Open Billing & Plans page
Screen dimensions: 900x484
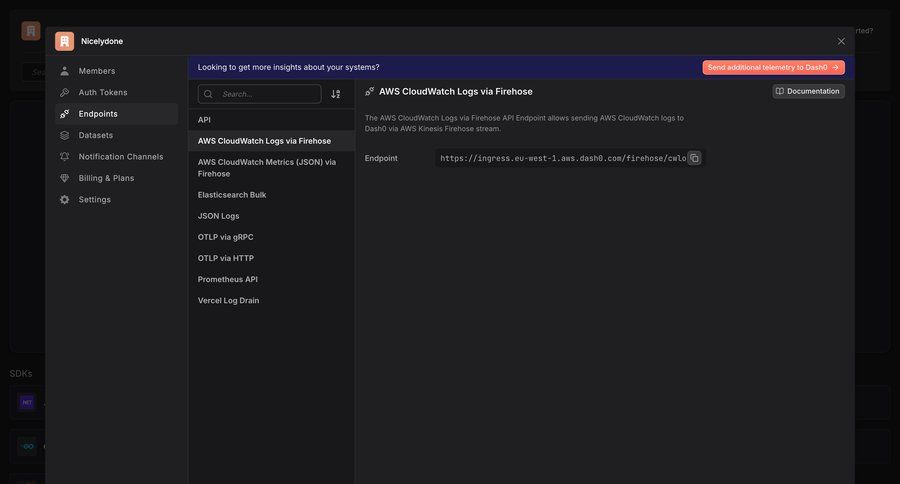coord(117,178)
